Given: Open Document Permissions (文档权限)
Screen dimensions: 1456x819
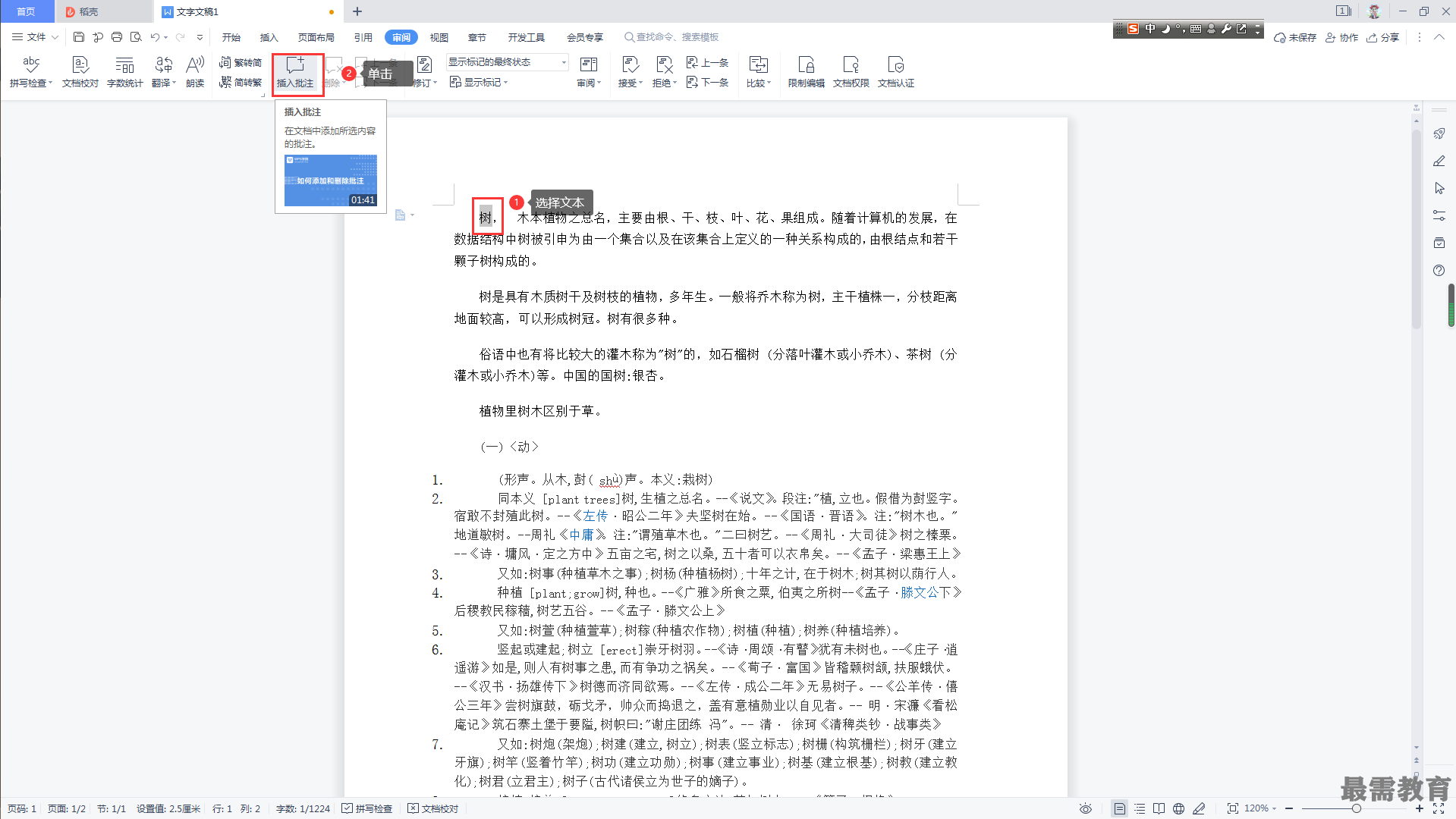Looking at the screenshot, I should pos(851,73).
